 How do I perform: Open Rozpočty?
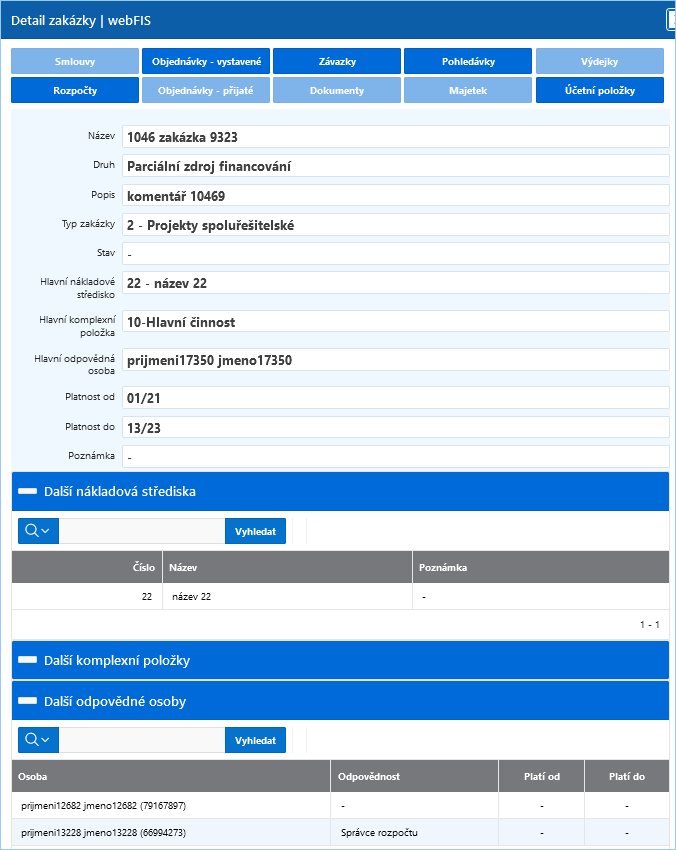point(75,90)
